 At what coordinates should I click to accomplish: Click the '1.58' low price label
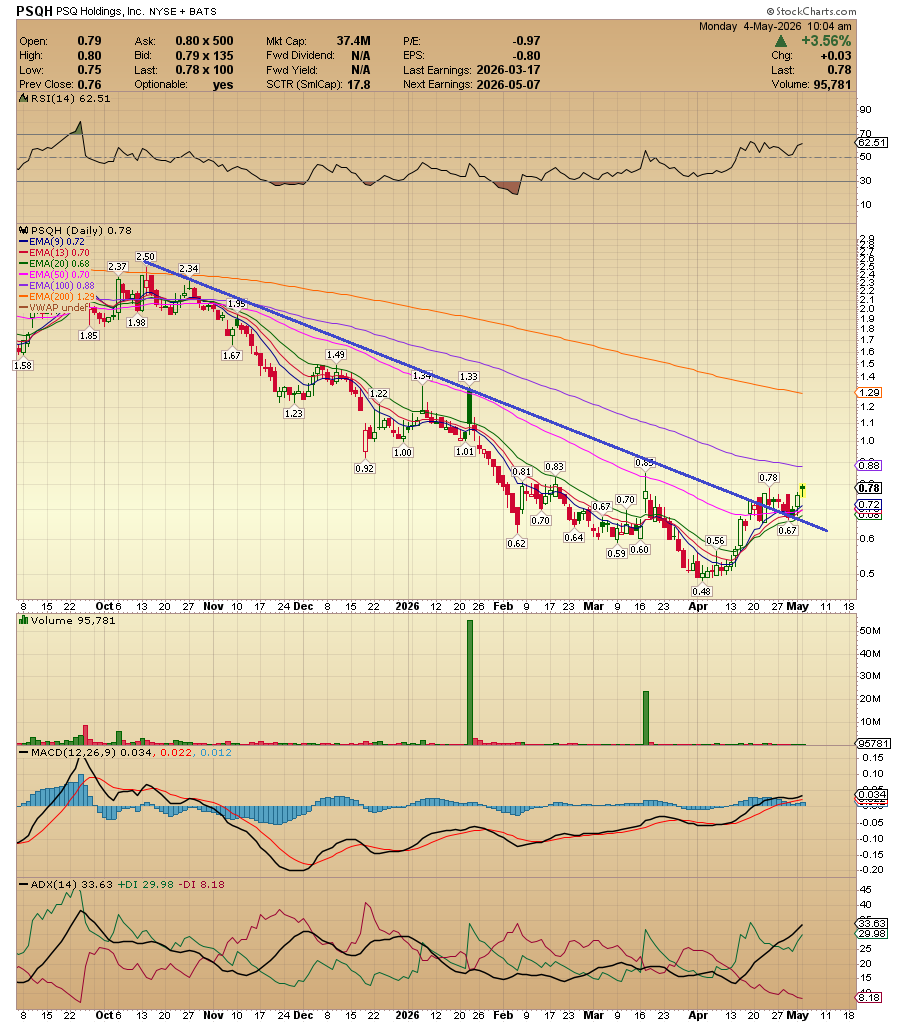23,365
